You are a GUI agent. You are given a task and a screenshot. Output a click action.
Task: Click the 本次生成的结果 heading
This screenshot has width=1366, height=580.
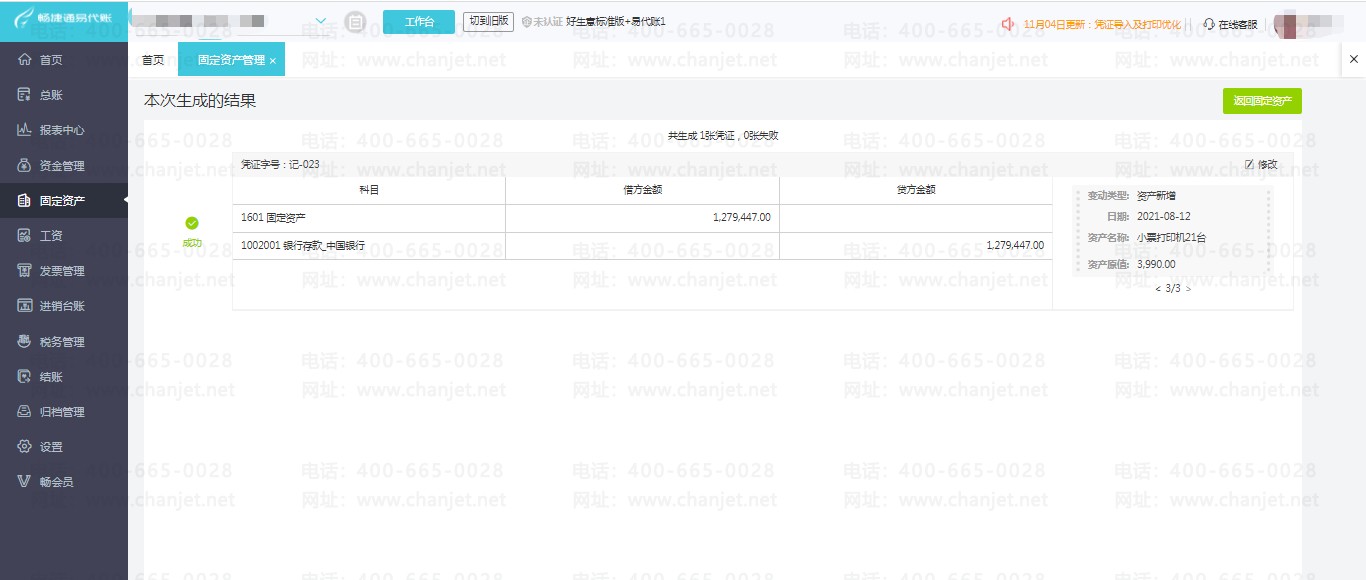pyautogui.click(x=200, y=101)
